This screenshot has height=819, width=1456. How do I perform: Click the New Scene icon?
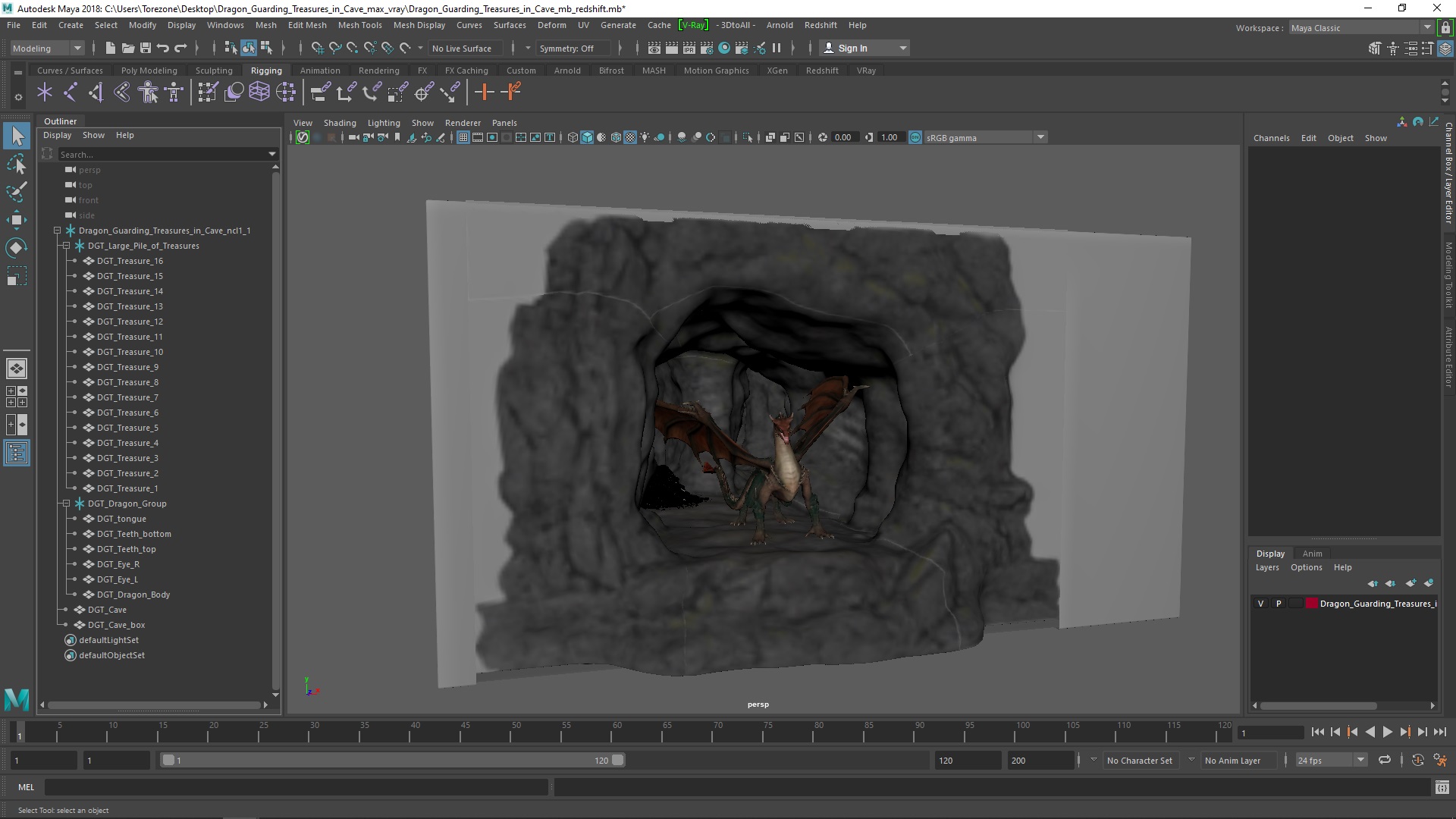(x=110, y=48)
